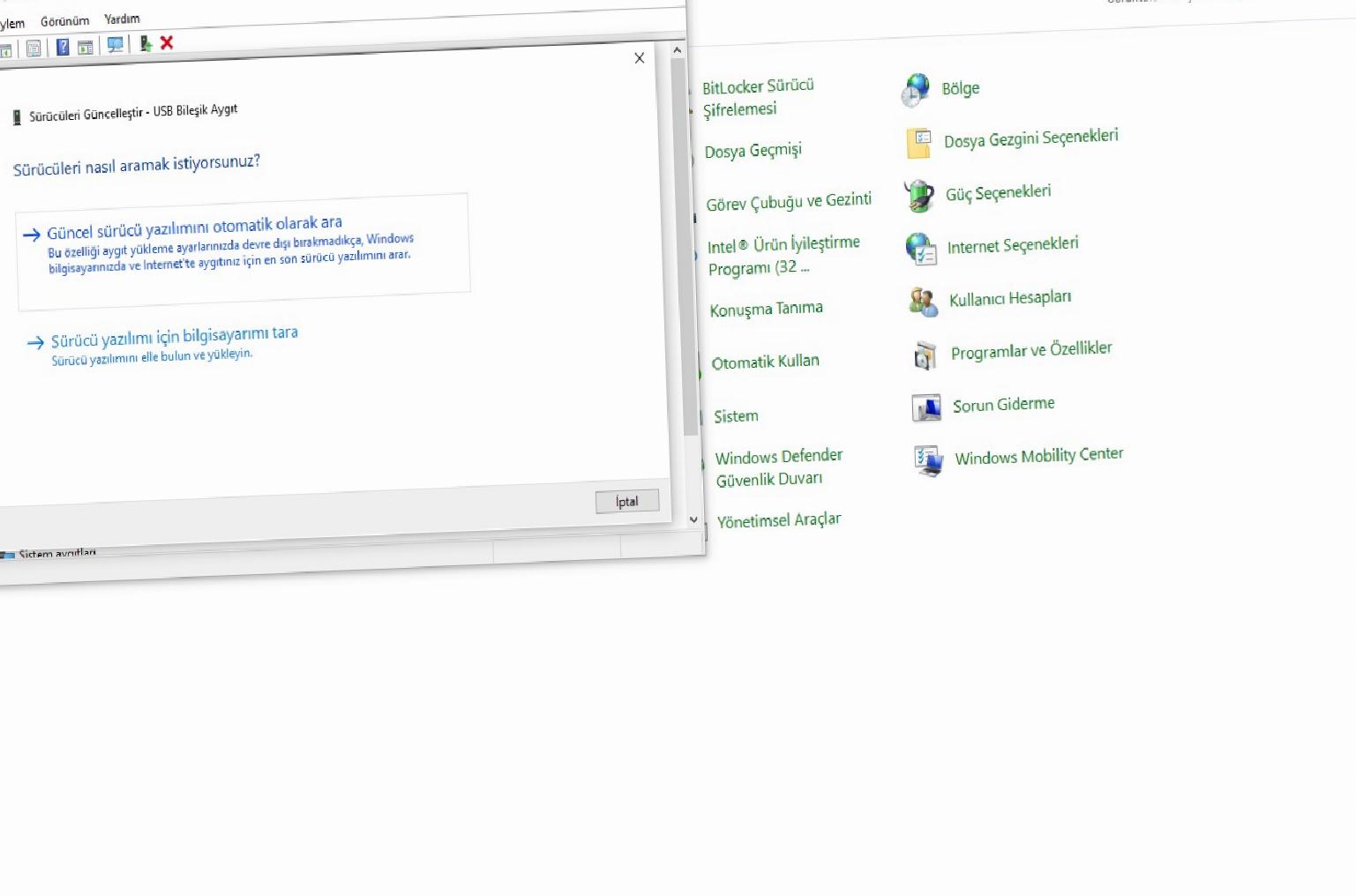Open Internet Seçenekleri text link
The height and width of the screenshot is (896, 1356).
(1013, 245)
